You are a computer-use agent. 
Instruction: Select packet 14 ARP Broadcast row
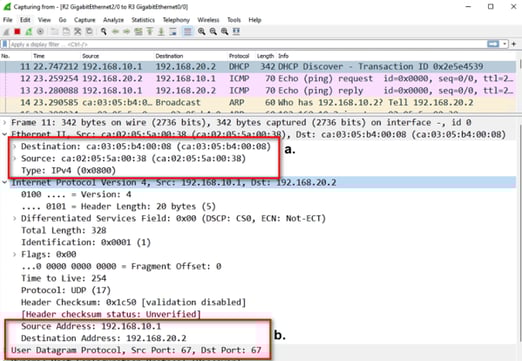[x=258, y=103]
